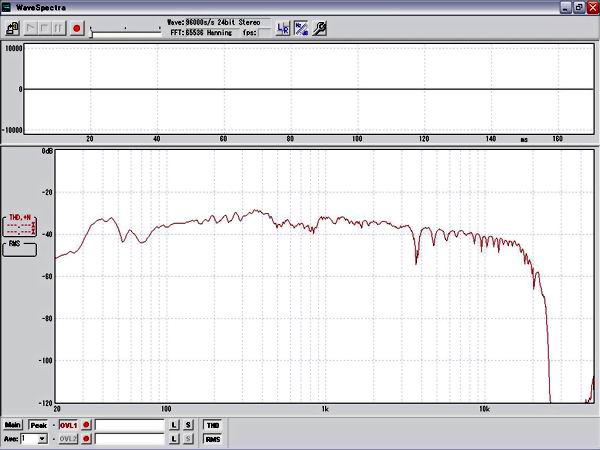Click the OVL1 overlay text field

click(129, 425)
